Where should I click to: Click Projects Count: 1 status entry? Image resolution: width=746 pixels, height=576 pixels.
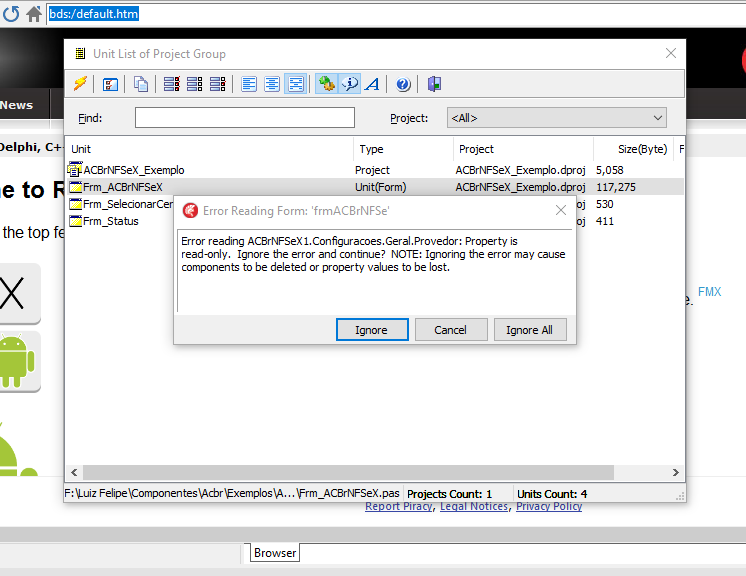pos(449,494)
